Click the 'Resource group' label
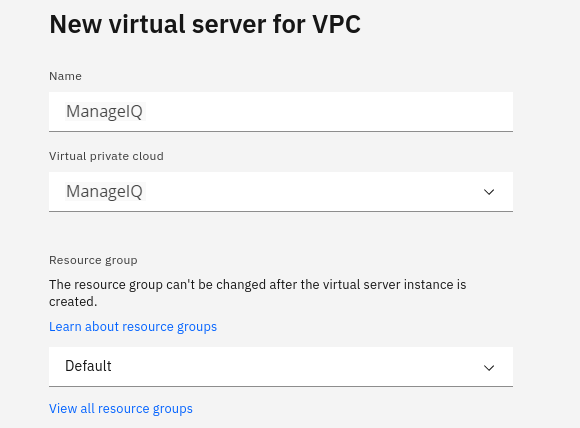Screen dimensions: 580x428 93,260
